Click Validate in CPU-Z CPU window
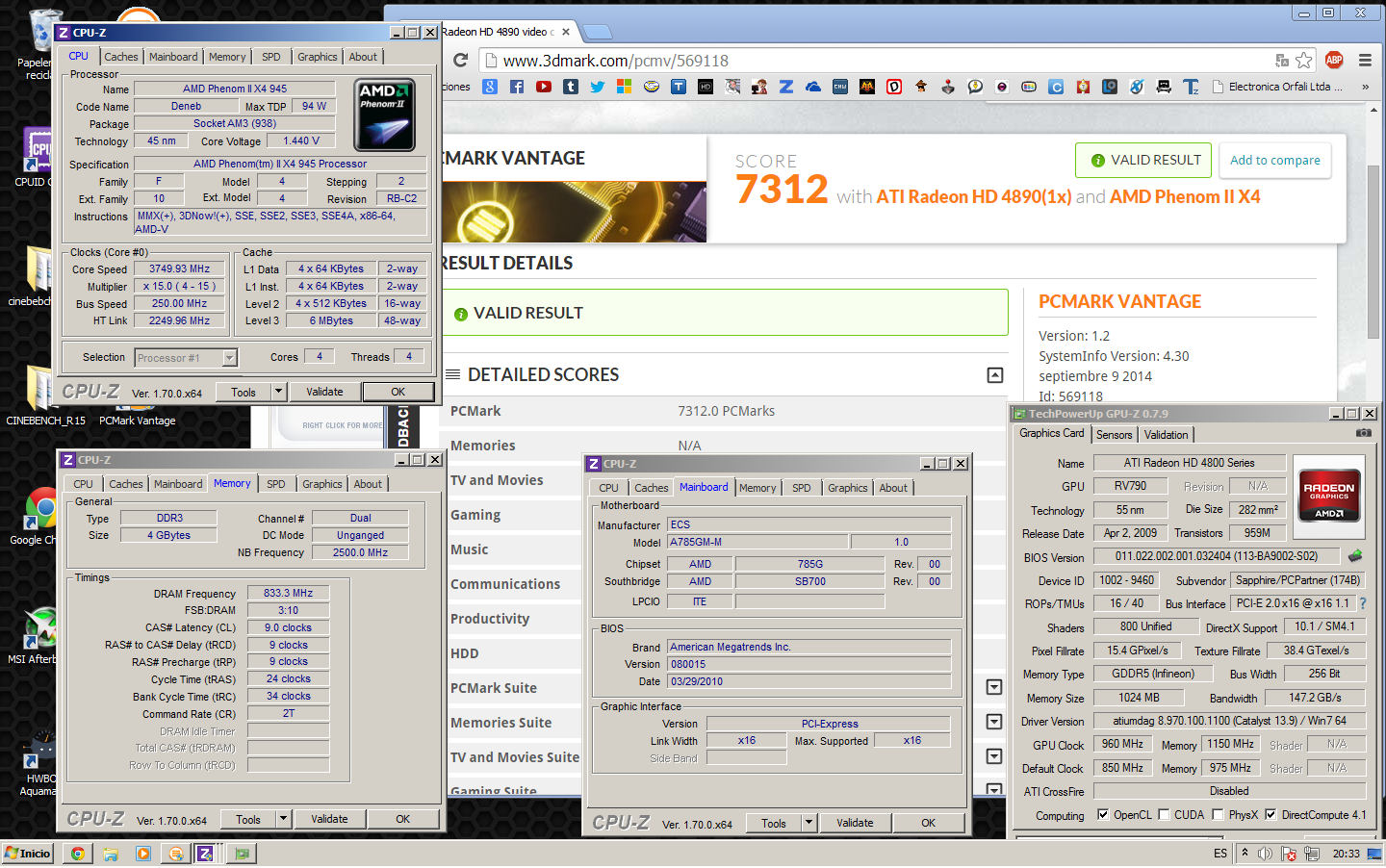 click(x=324, y=392)
